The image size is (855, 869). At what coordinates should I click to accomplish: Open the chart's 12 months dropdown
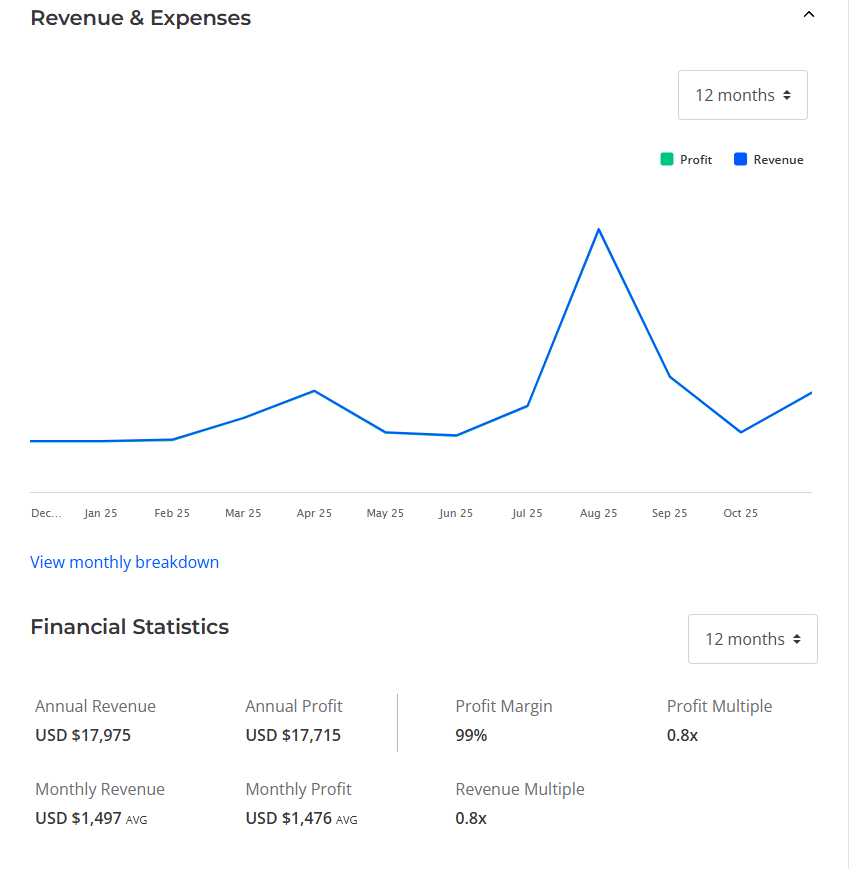click(x=742, y=95)
